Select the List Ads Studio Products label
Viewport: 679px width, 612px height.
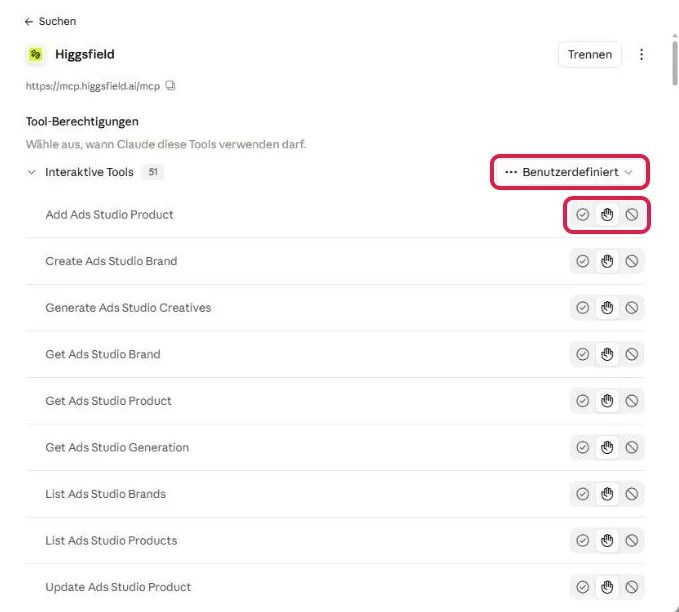(x=111, y=541)
